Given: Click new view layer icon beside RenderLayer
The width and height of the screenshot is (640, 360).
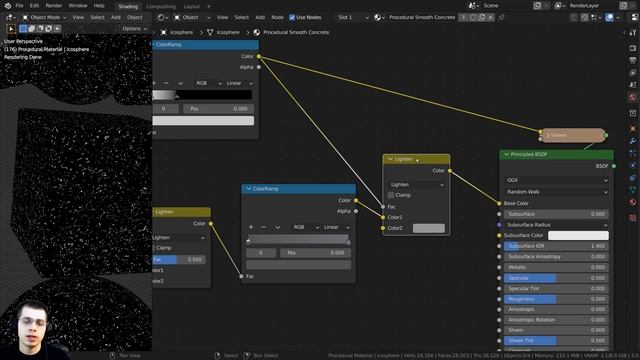Looking at the screenshot, I should 623,6.
